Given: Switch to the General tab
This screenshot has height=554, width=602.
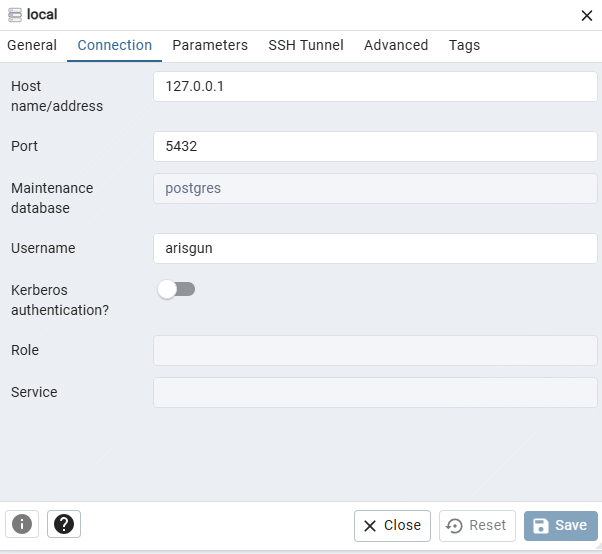Looking at the screenshot, I should coord(32,45).
